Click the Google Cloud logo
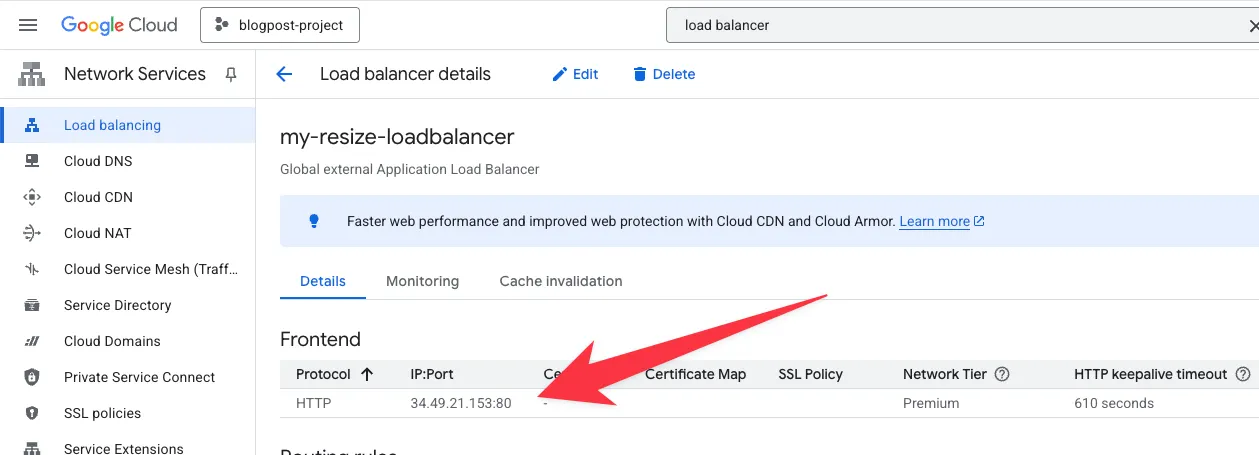 [x=119, y=25]
